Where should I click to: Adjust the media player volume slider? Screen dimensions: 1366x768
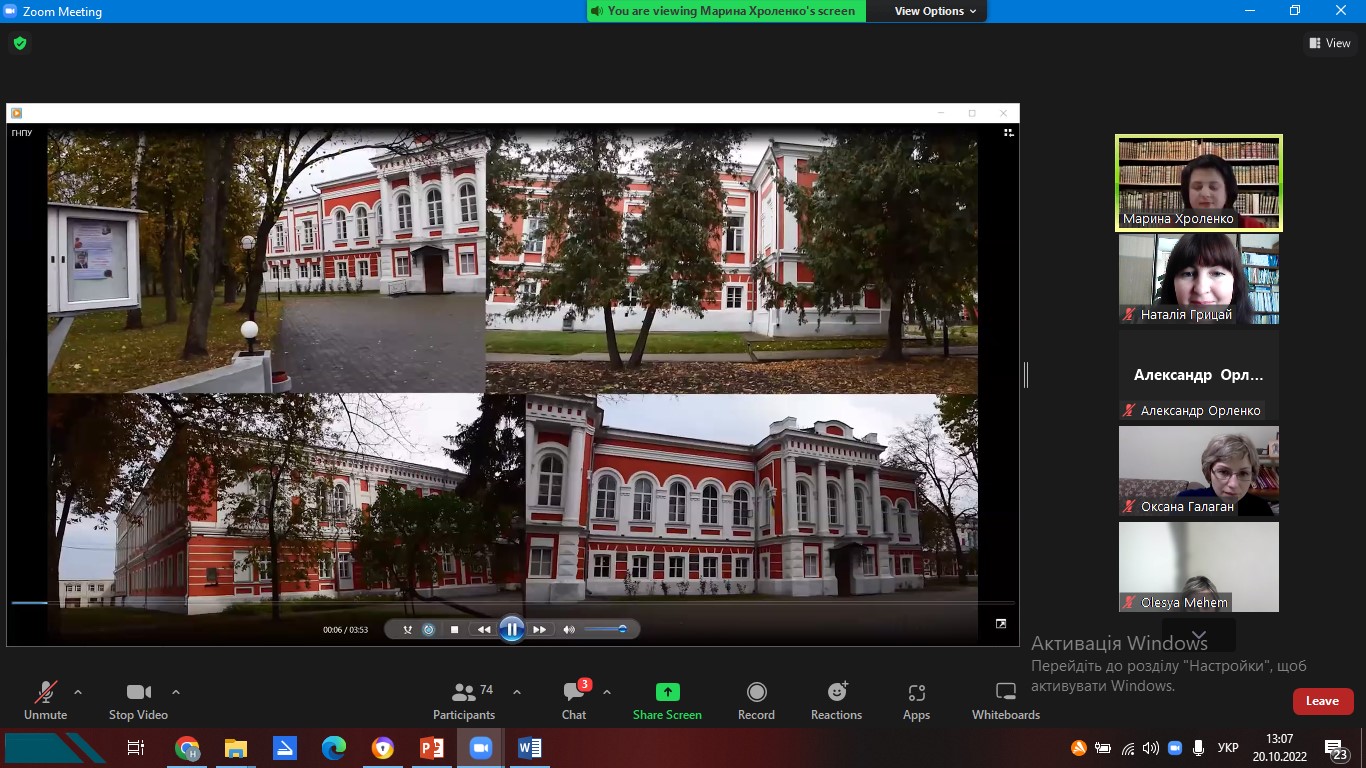coord(606,629)
